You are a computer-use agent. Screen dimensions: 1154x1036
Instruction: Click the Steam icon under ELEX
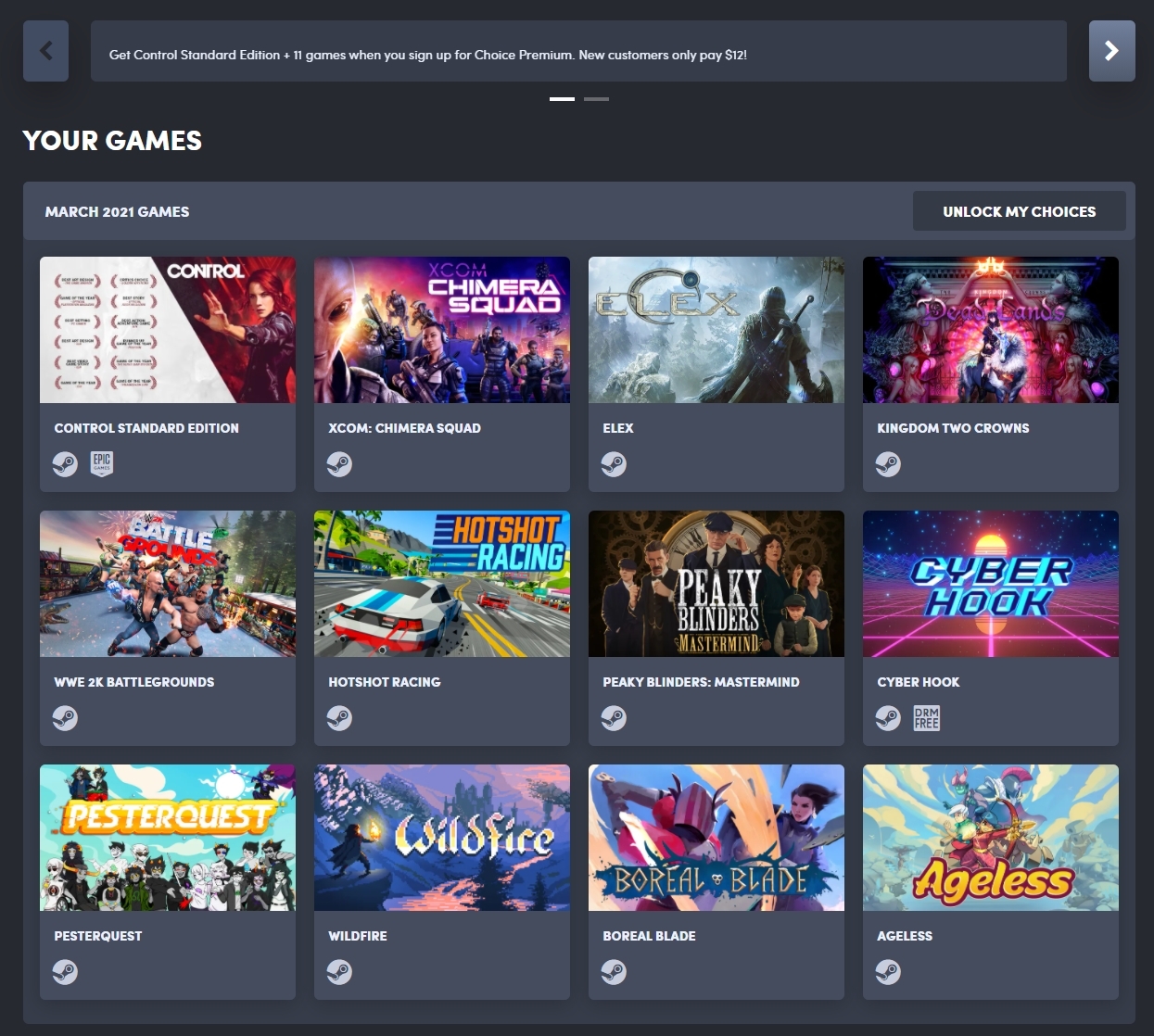(614, 463)
